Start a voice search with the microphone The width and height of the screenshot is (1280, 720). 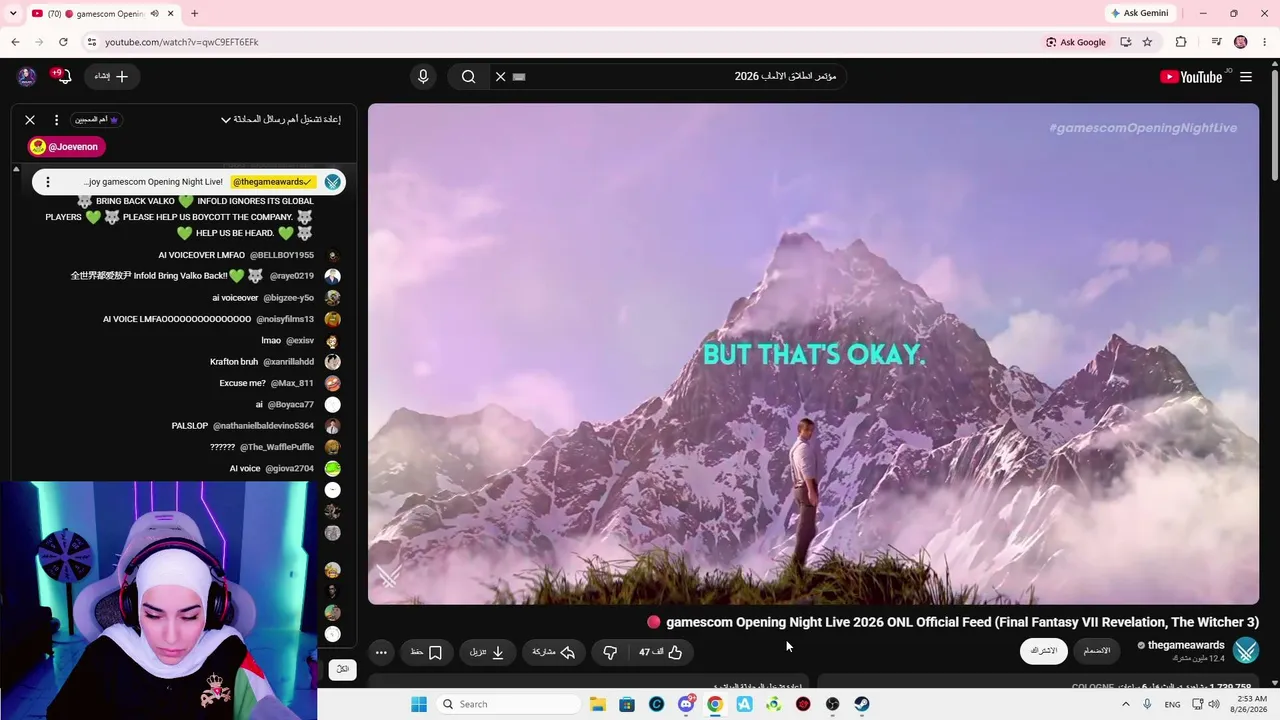423,77
